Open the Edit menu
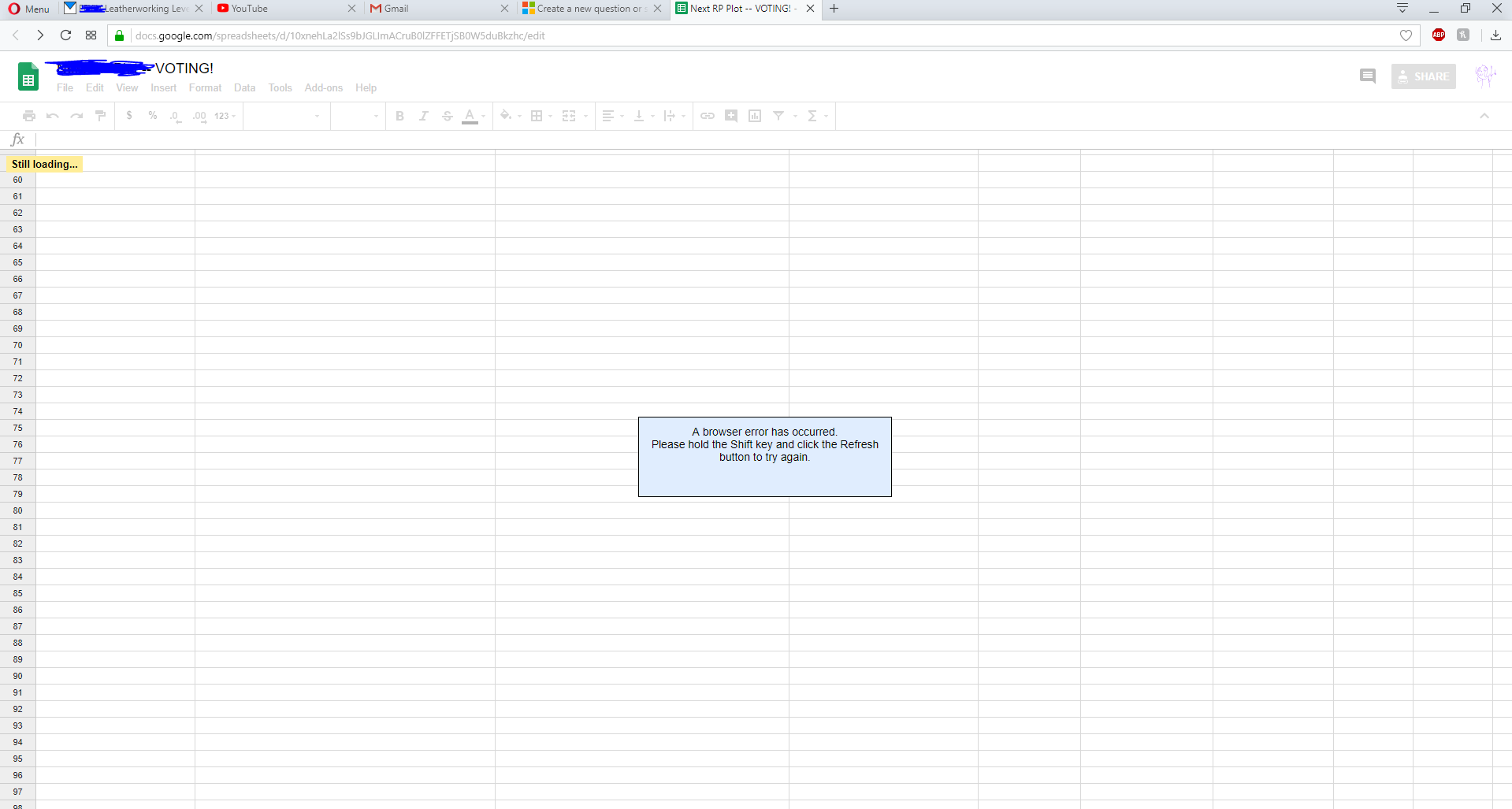 95,87
